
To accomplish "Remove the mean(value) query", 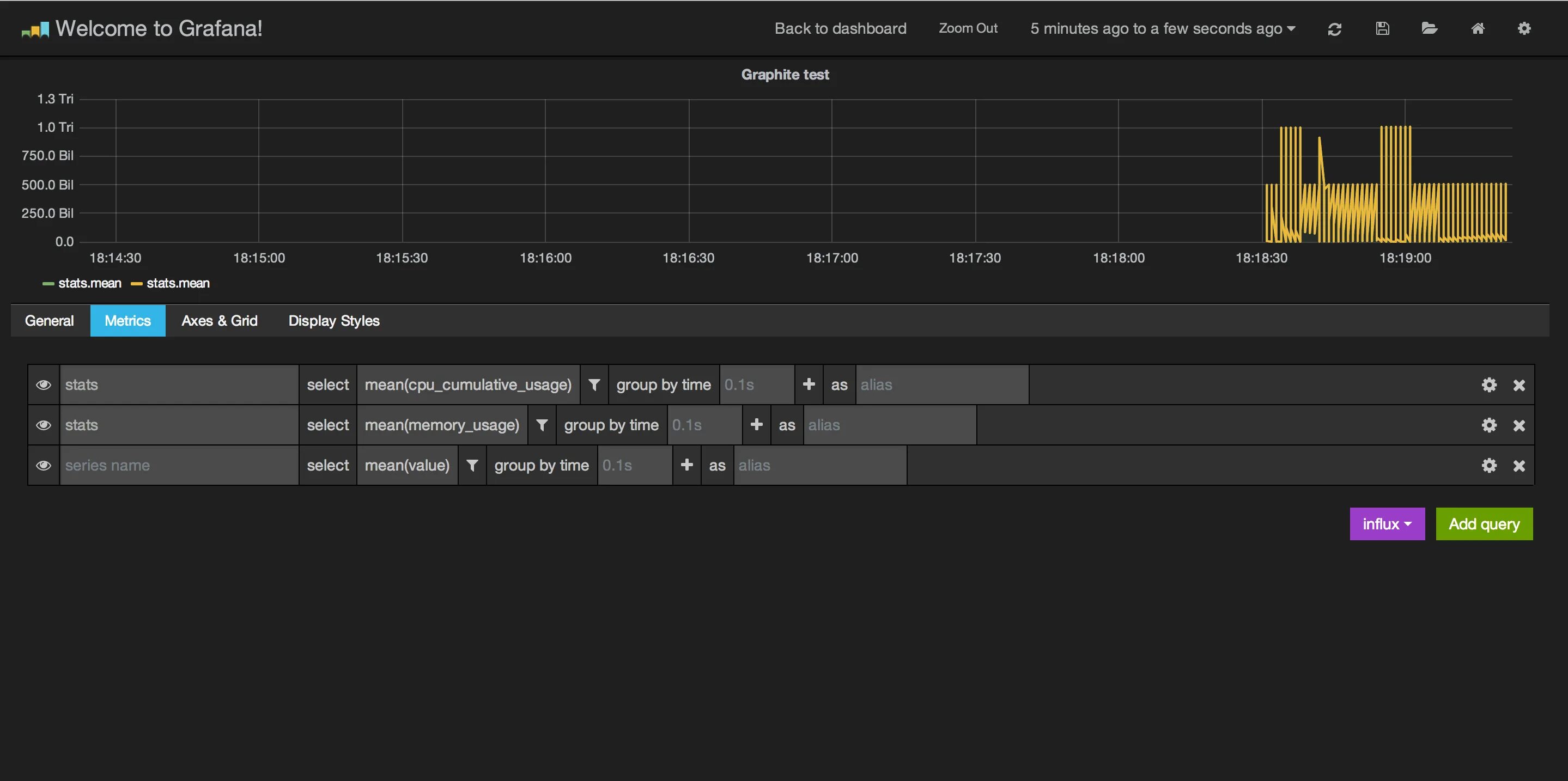I will click(1519, 465).
